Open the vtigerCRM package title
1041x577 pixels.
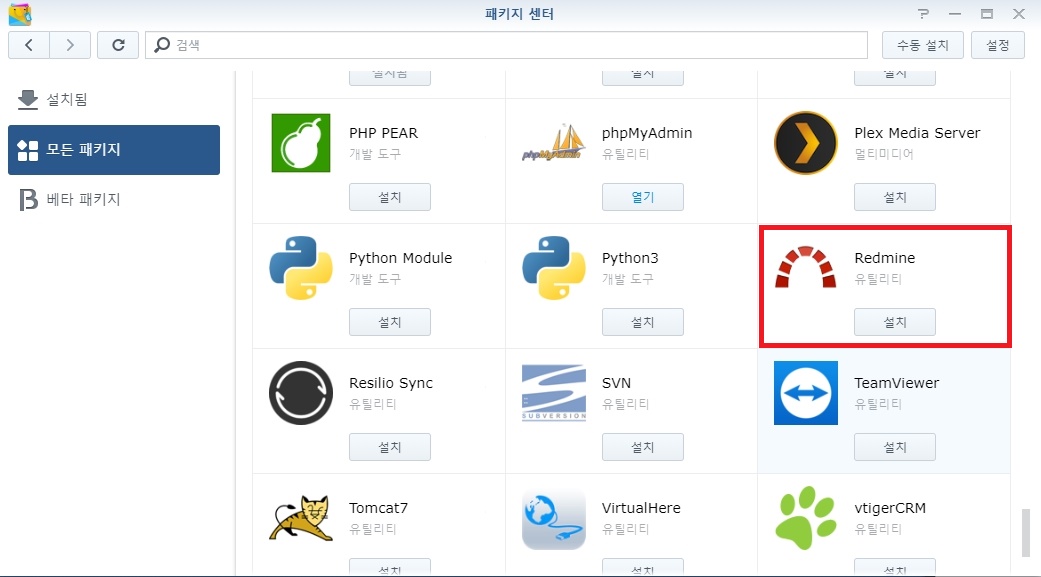click(890, 508)
